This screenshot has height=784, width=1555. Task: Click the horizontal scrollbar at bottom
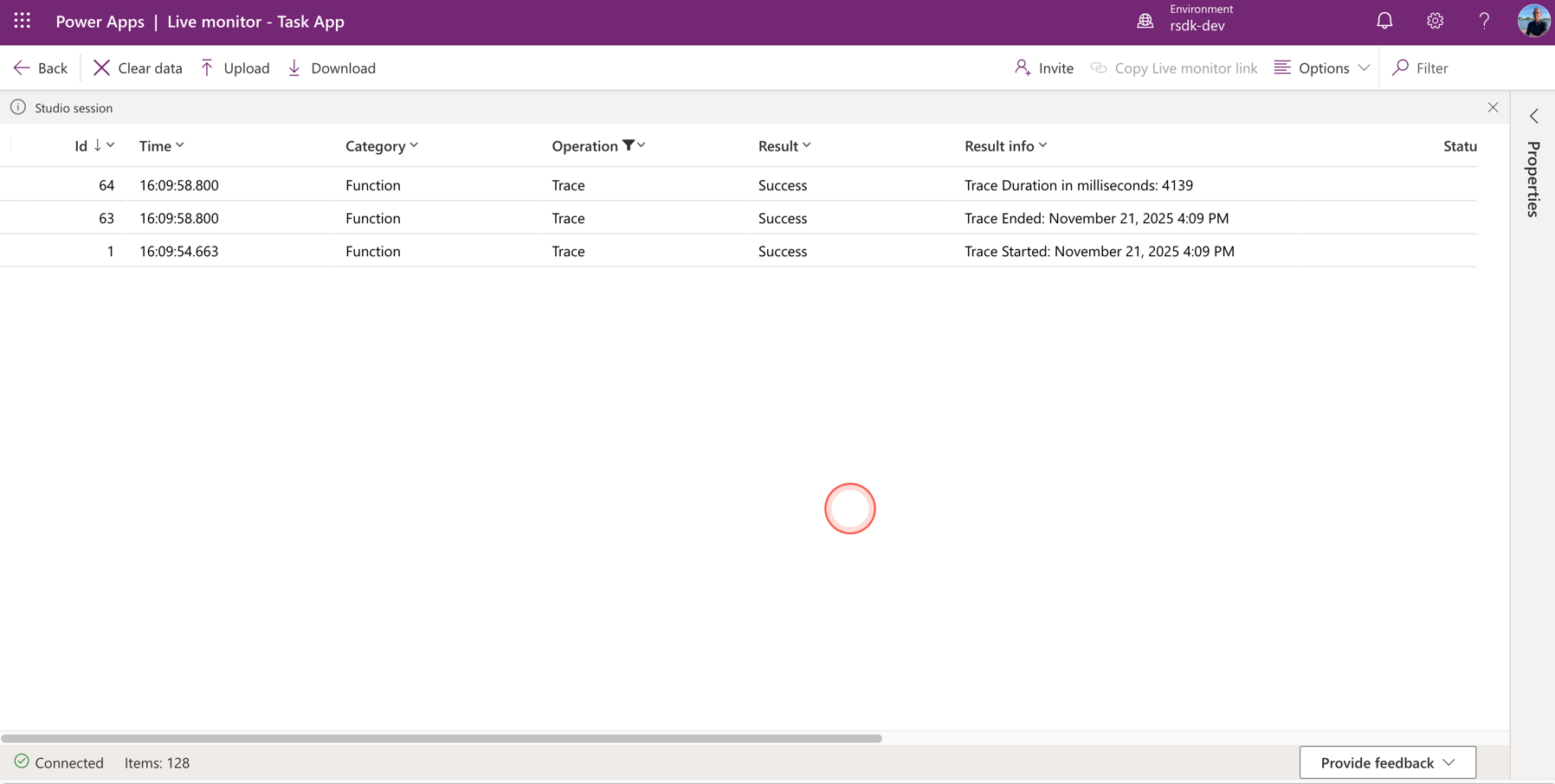coord(442,738)
